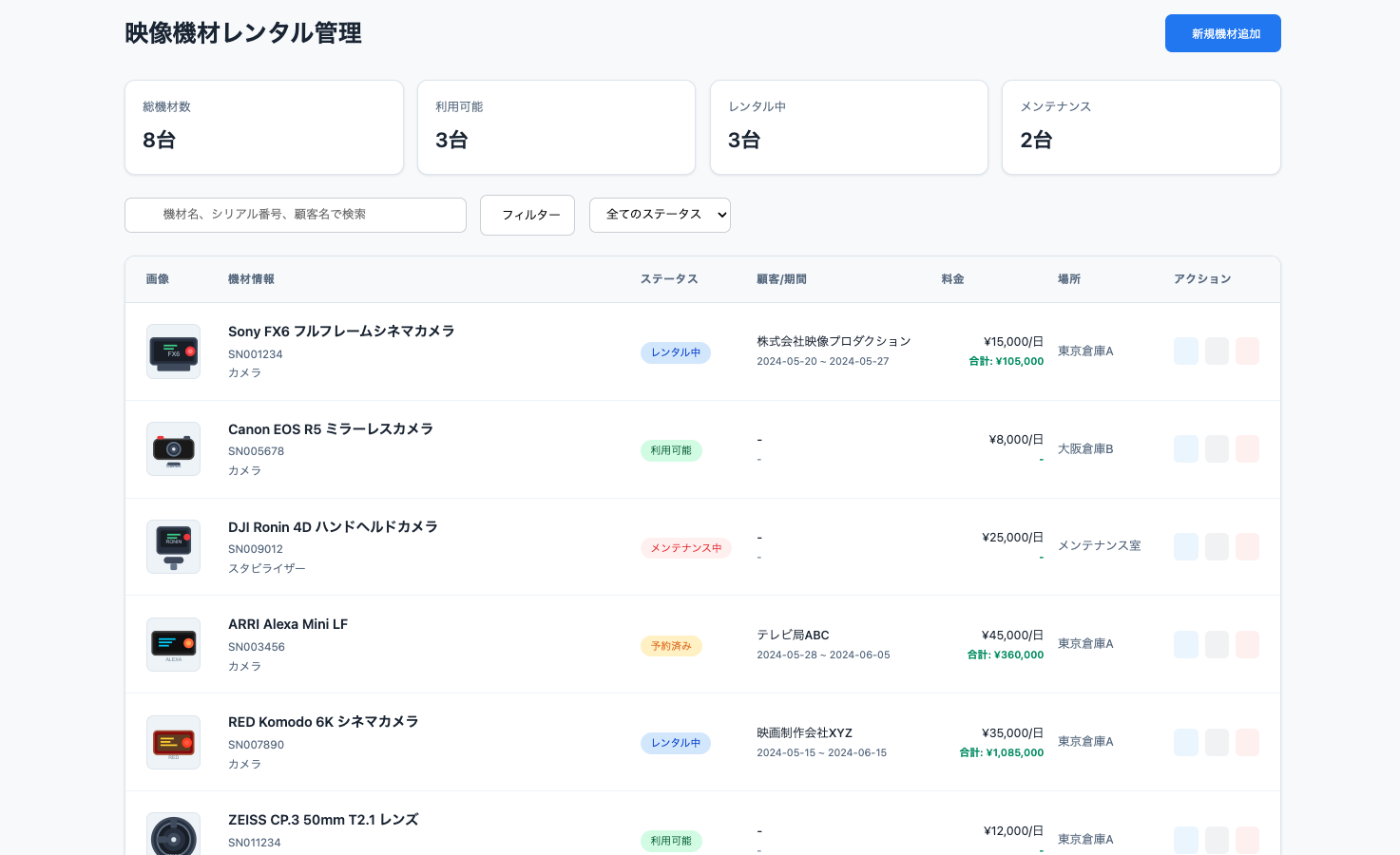This screenshot has width=1400, height=855.
Task: Click the 総機材数 summary card
Action: [264, 127]
